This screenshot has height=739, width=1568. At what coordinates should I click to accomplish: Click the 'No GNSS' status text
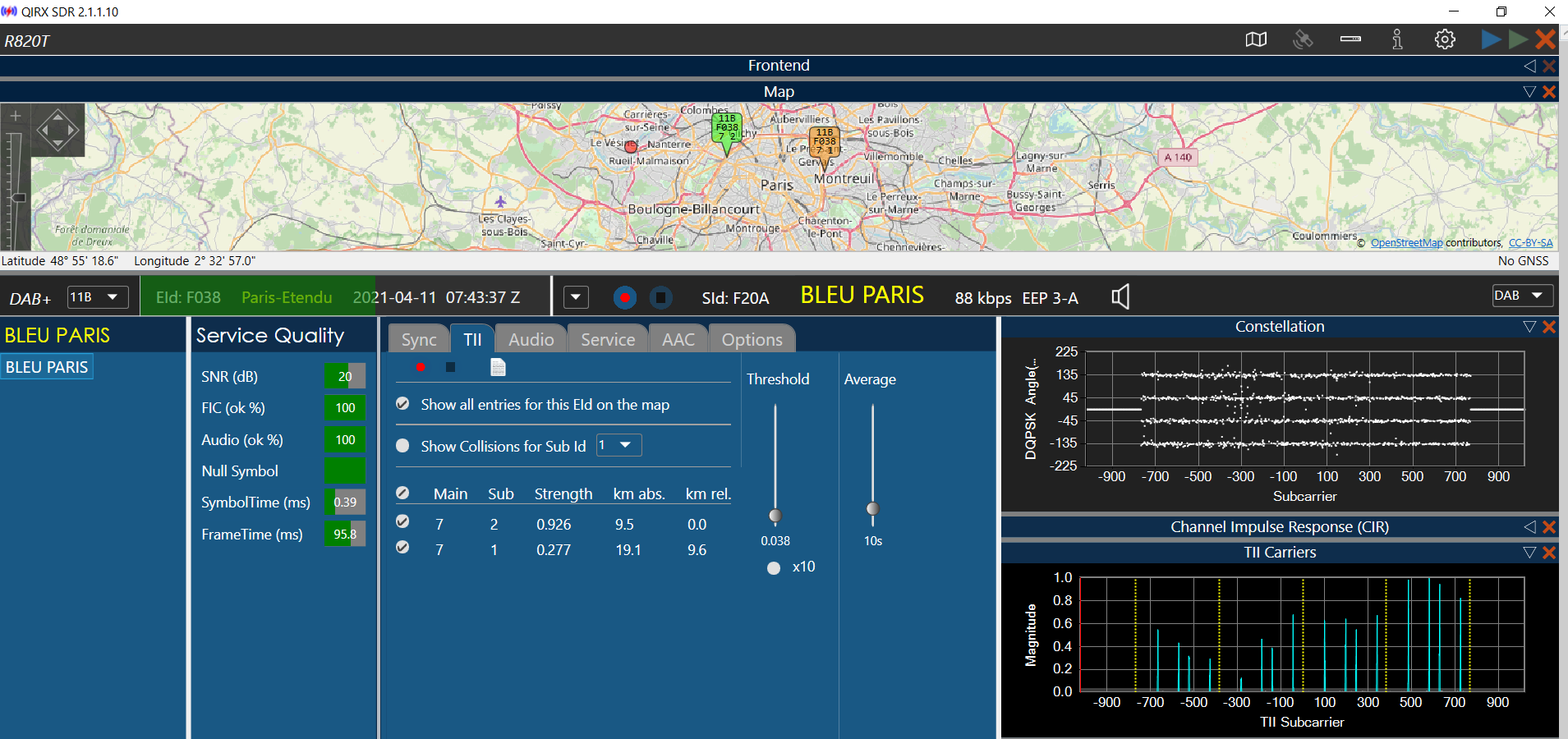tap(1523, 261)
